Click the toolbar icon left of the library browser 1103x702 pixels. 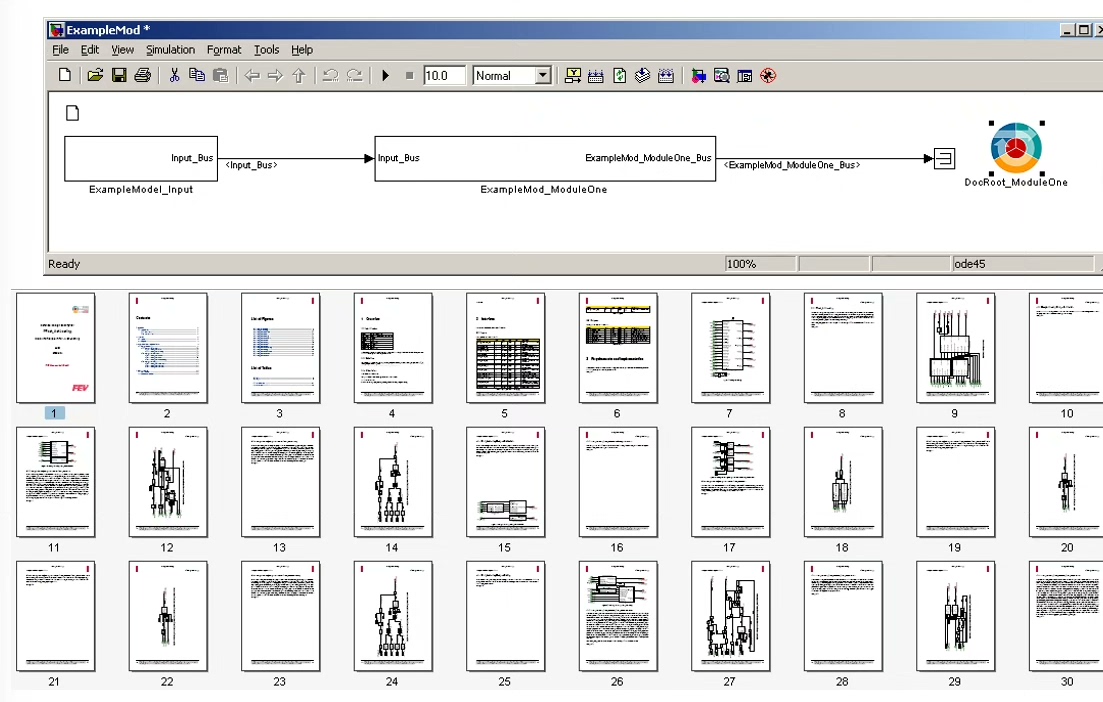point(665,75)
